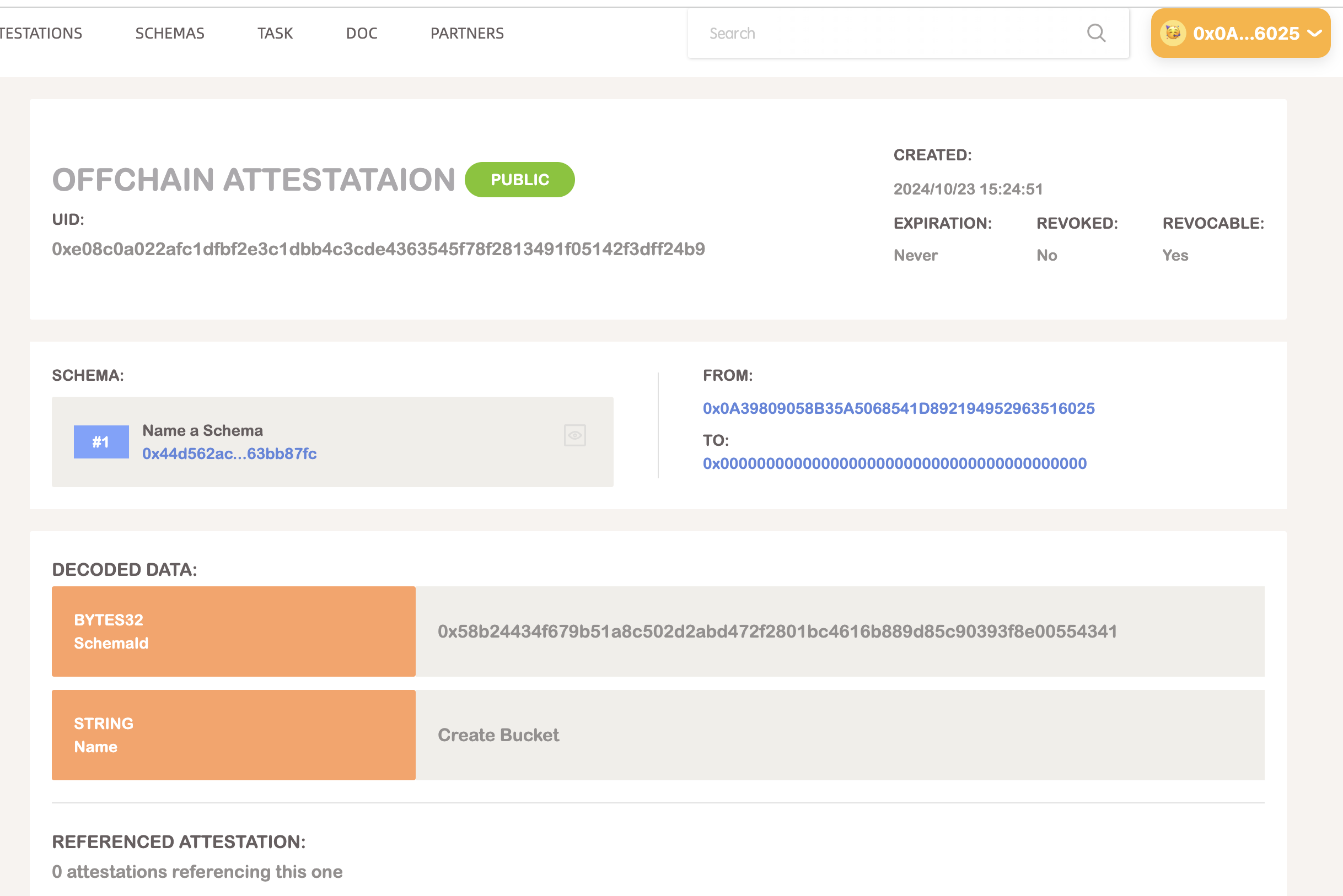This screenshot has height=896, width=1343.
Task: Click the green PUBLIC badge
Action: point(519,180)
